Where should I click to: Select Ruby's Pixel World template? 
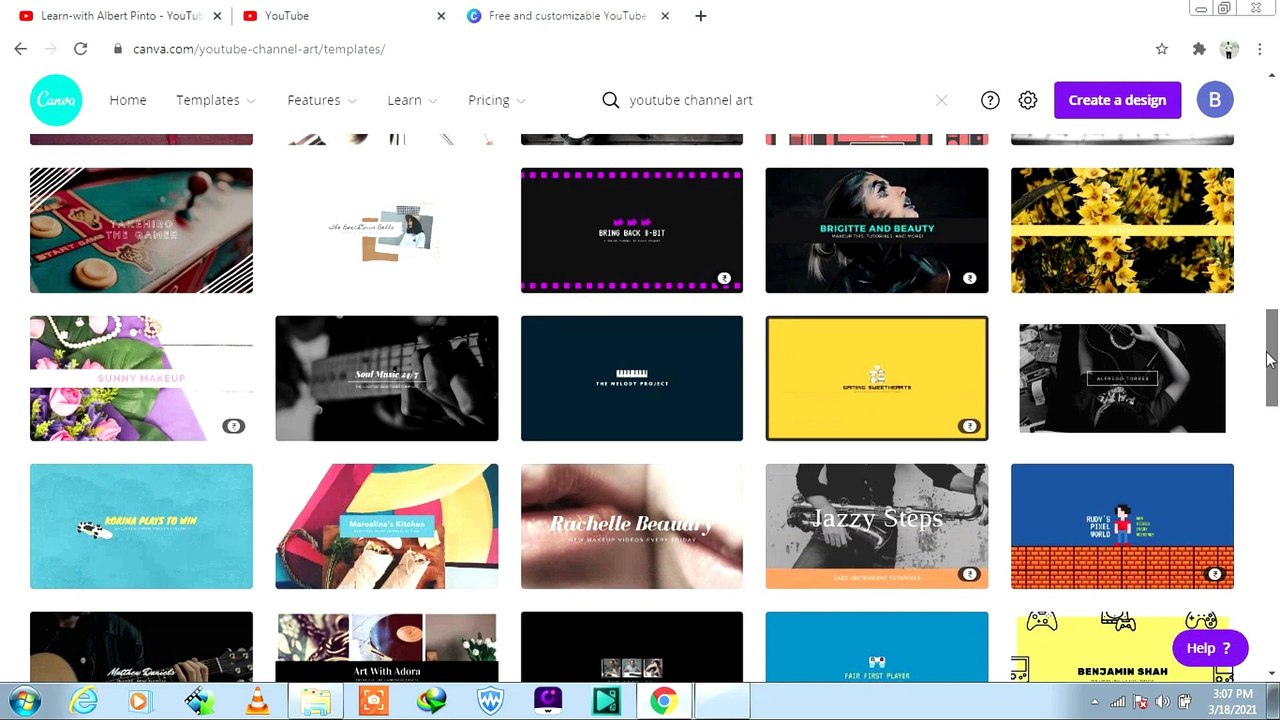(1122, 526)
